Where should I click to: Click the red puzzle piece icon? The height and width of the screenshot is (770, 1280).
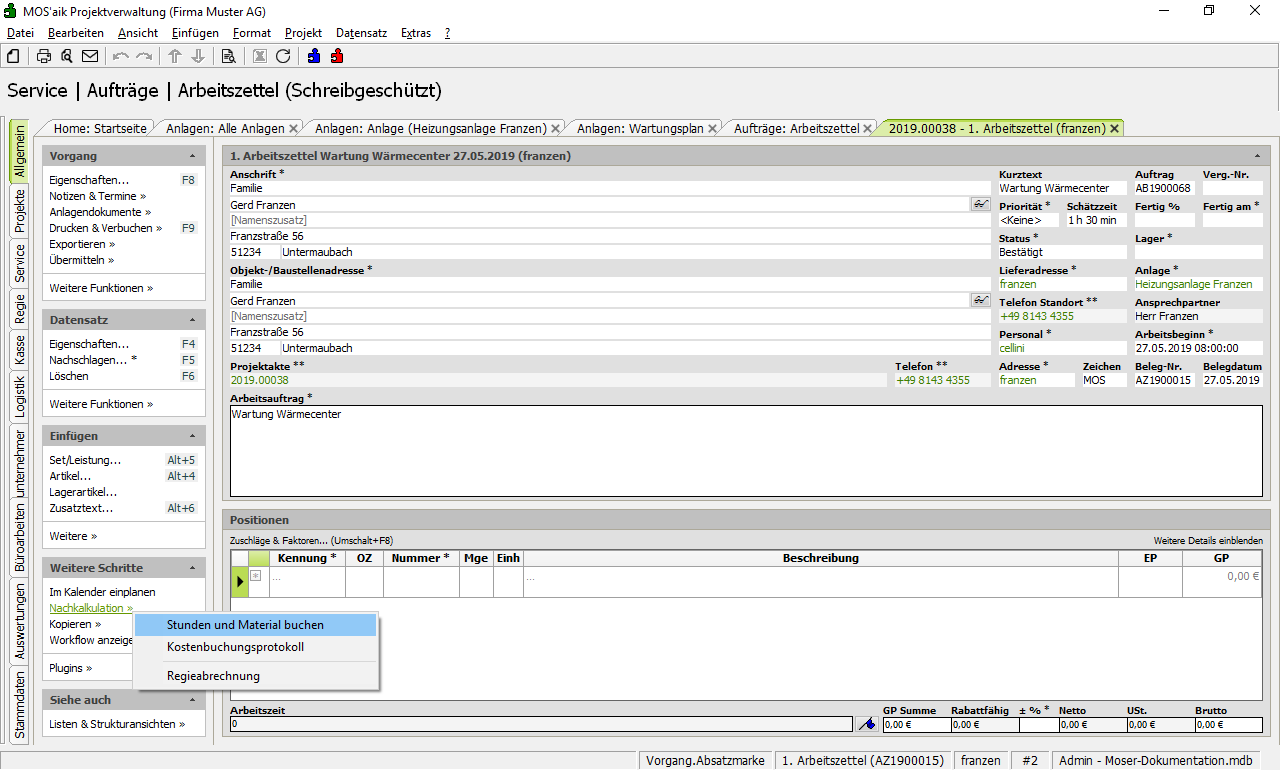coord(337,56)
